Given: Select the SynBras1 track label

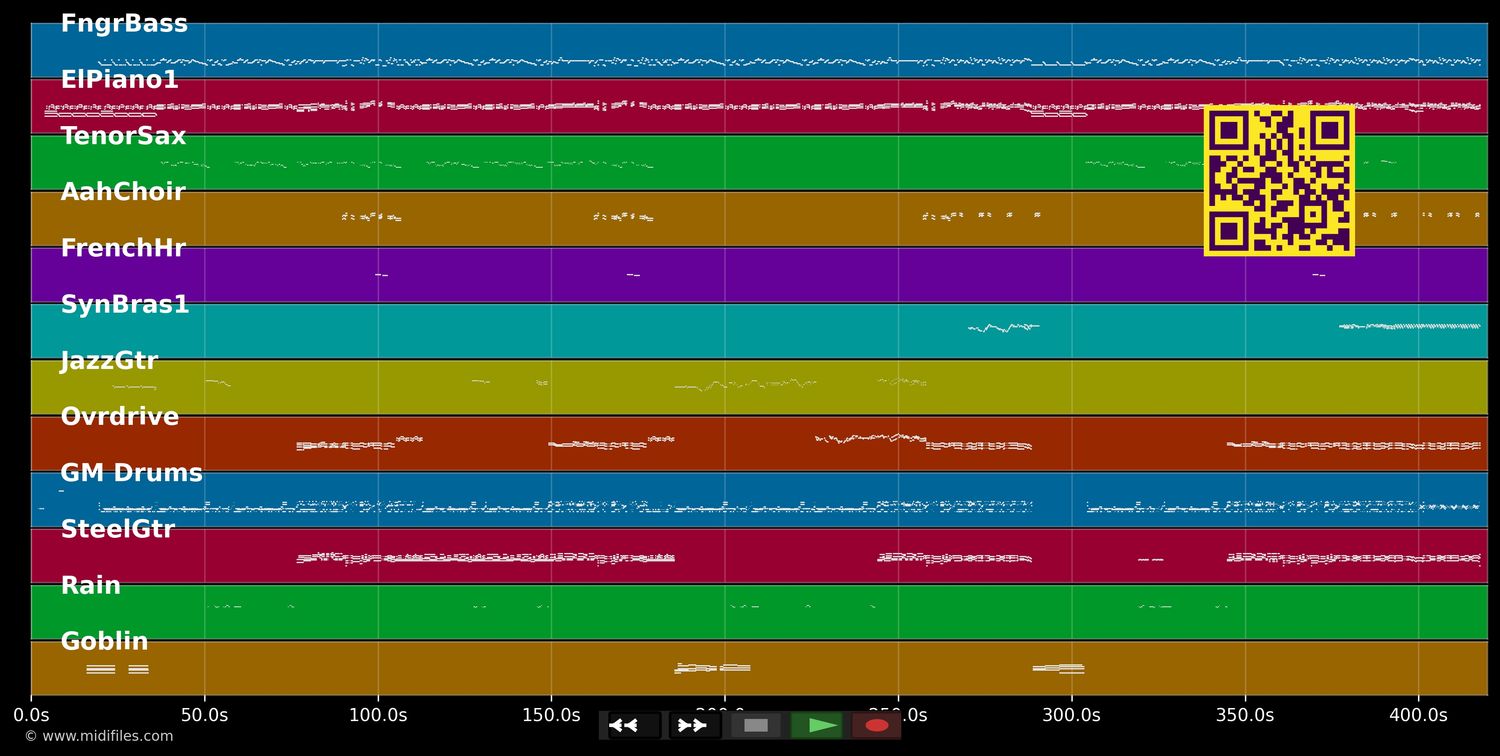Looking at the screenshot, I should pos(125,305).
